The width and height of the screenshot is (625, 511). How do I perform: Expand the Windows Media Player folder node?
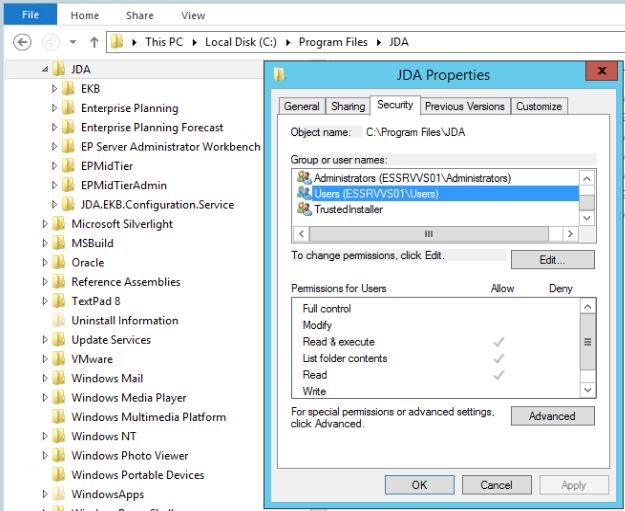tap(45, 397)
